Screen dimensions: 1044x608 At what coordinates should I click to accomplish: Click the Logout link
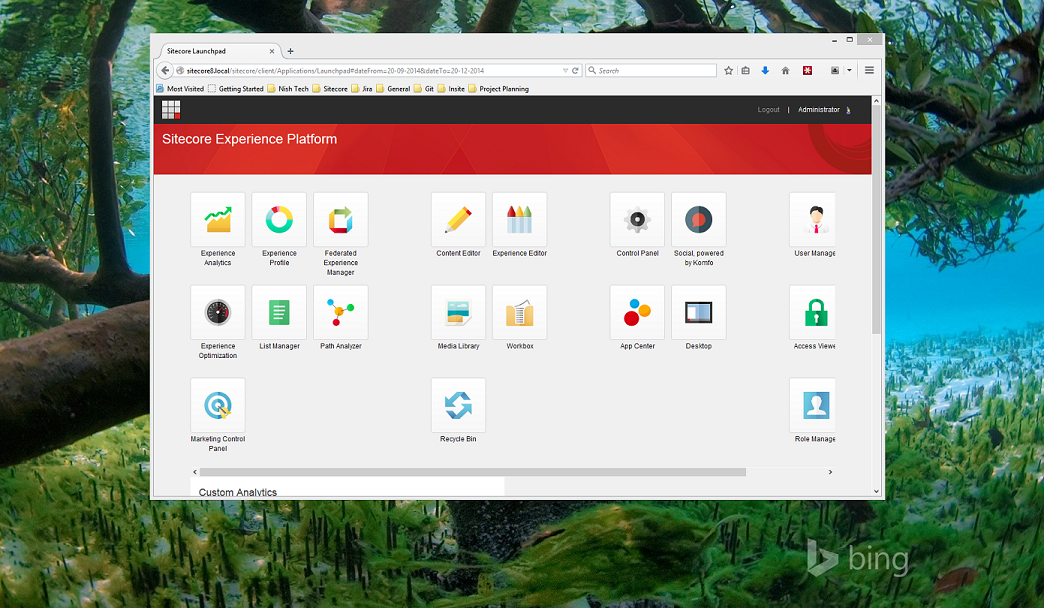click(x=768, y=109)
